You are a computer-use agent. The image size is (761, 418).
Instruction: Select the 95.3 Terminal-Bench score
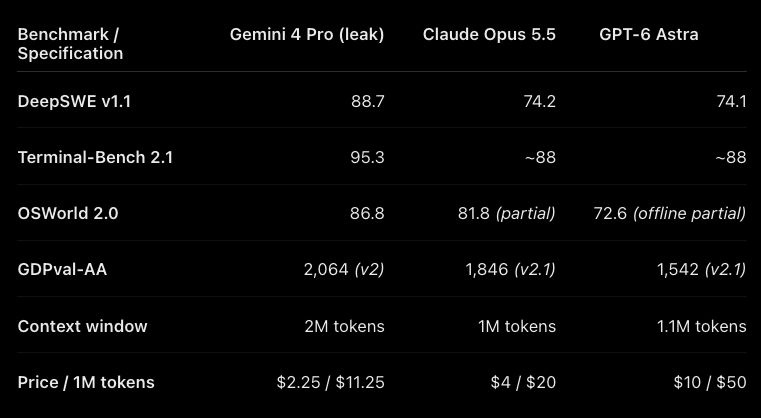(x=367, y=157)
